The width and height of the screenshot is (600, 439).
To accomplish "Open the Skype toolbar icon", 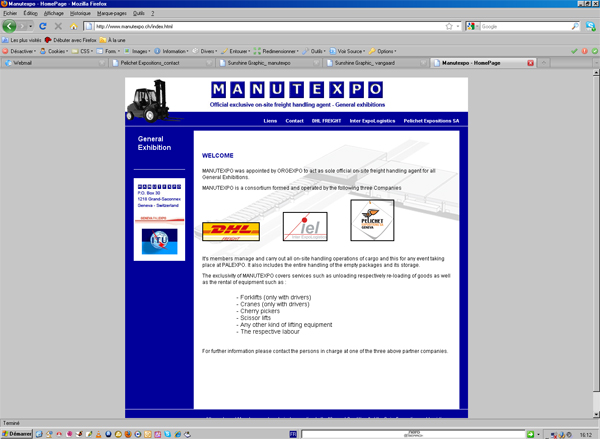I will click(x=590, y=26).
